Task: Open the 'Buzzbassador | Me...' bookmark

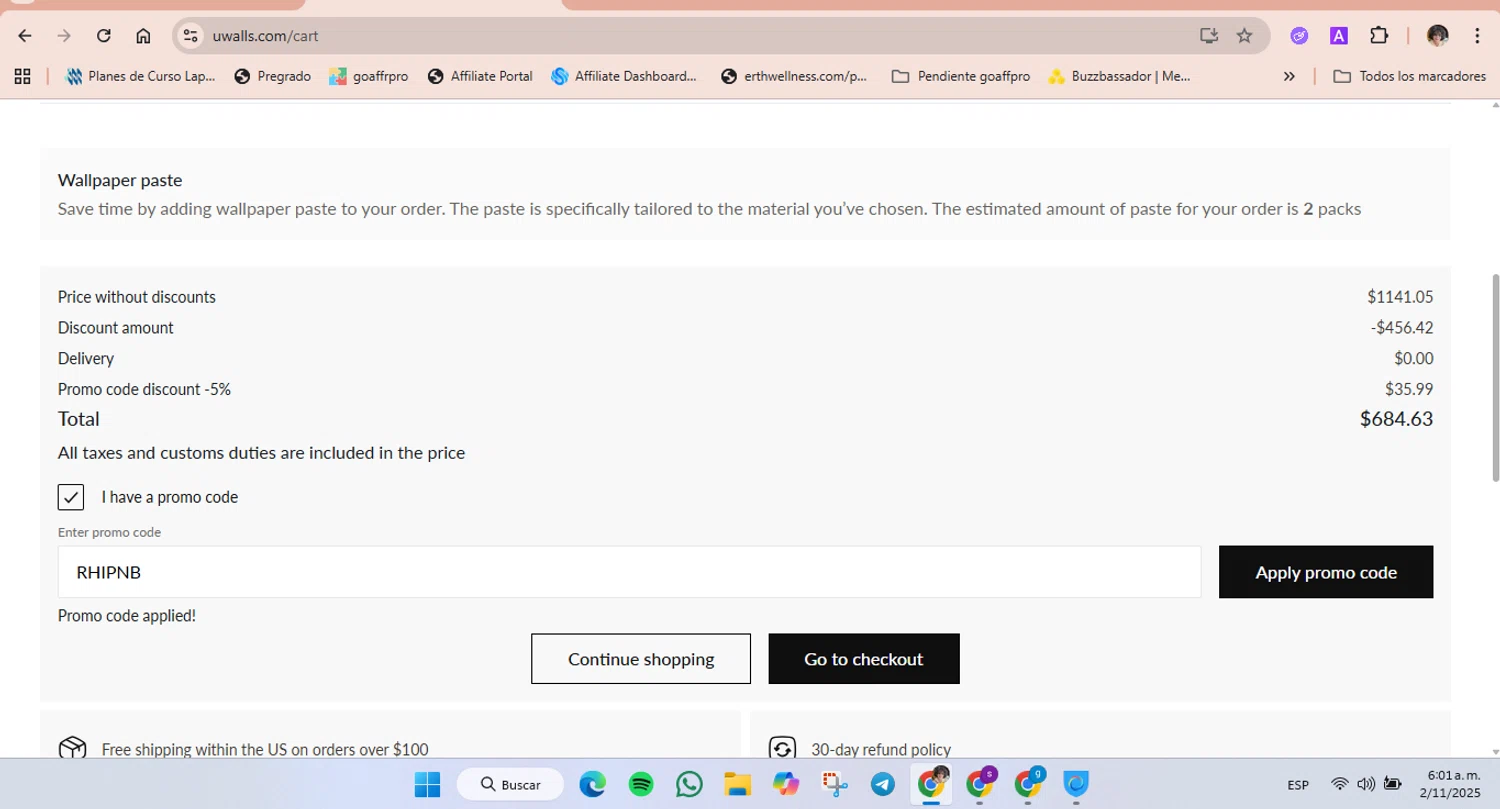Action: tap(1119, 76)
